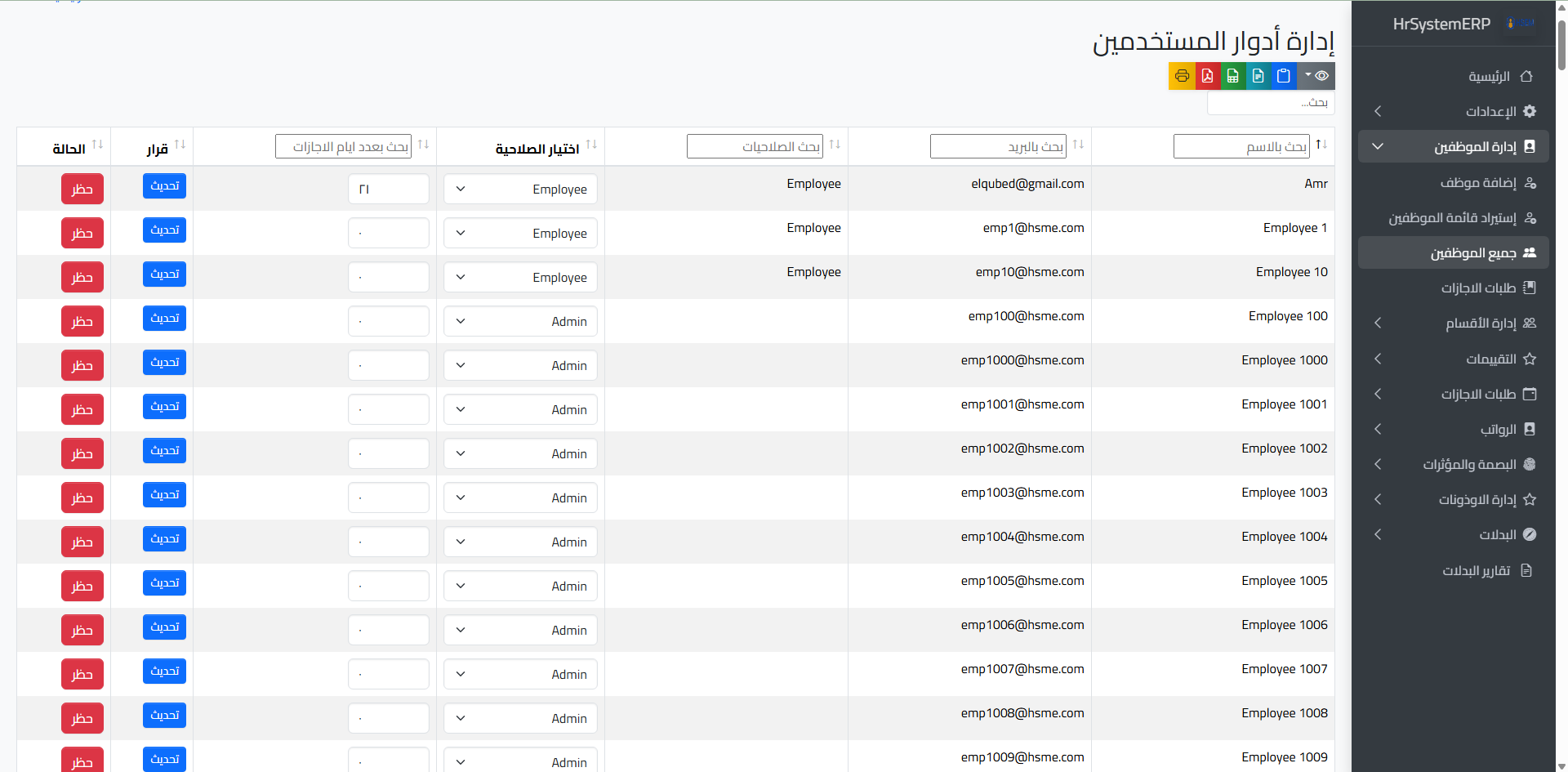The image size is (1568, 772).
Task: Select email emp1004@hsme.com
Action: (1022, 537)
